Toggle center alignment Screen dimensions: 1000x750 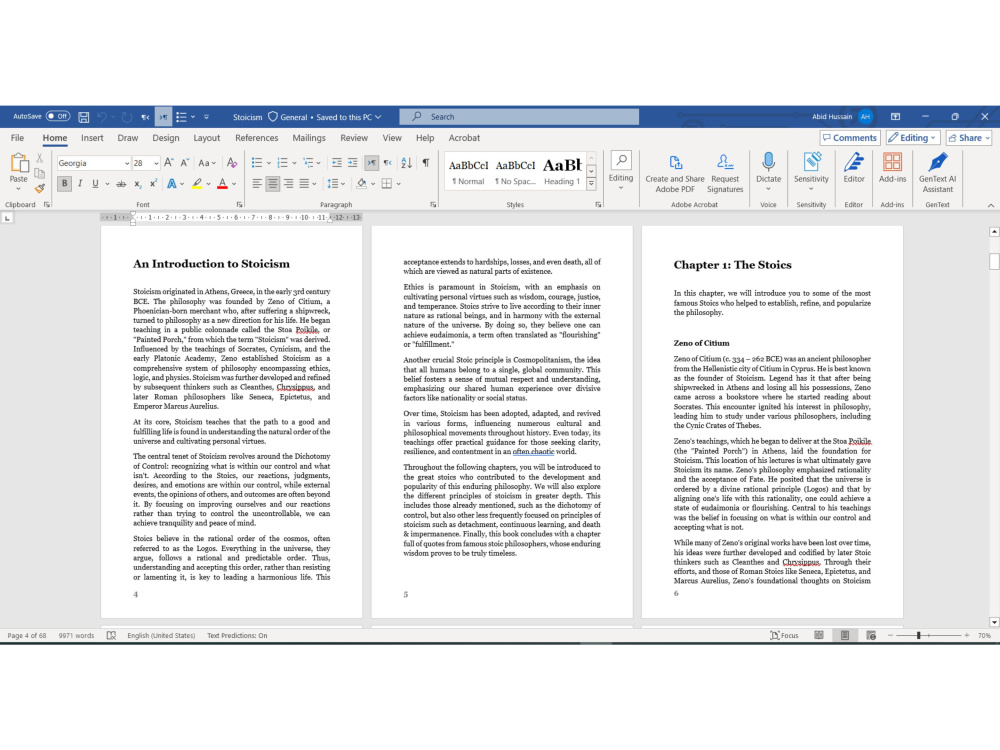click(x=273, y=184)
